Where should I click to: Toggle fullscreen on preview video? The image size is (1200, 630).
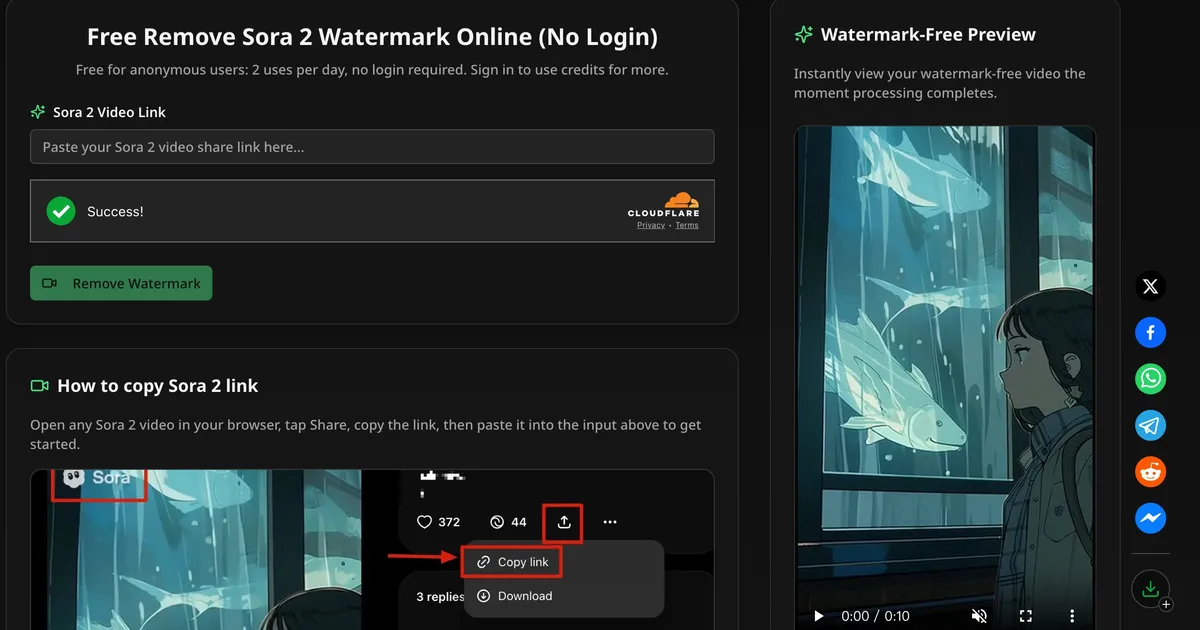pos(1025,616)
